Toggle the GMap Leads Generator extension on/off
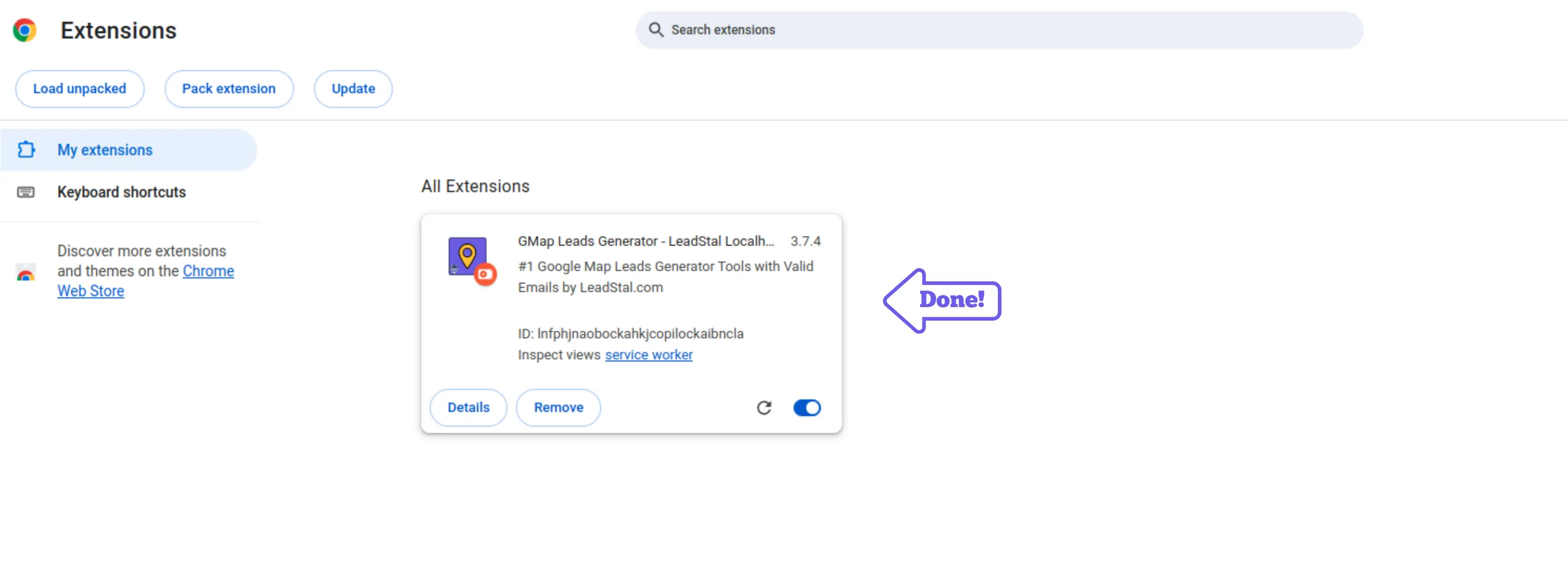Image resolution: width=1568 pixels, height=588 pixels. click(808, 407)
